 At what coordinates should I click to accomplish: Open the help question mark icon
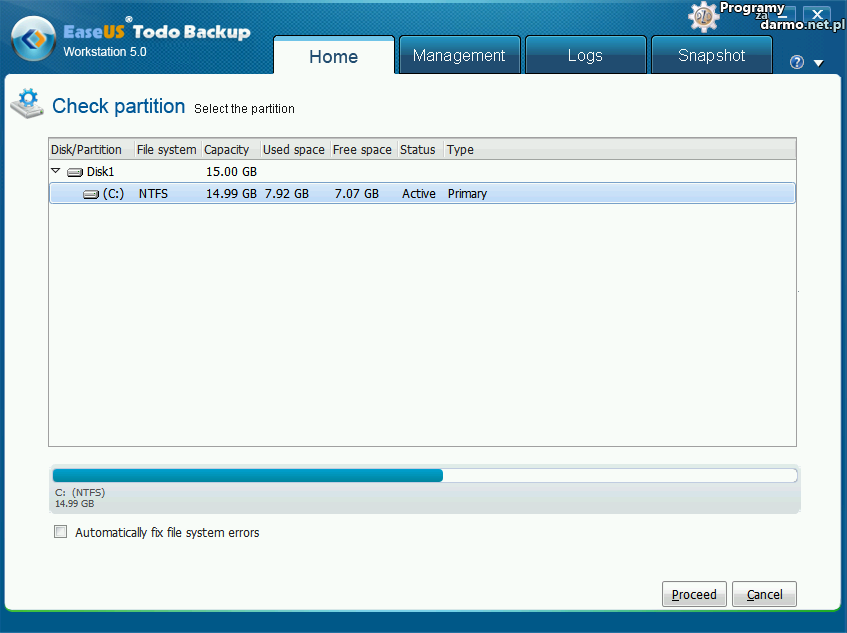pyautogui.click(x=797, y=62)
